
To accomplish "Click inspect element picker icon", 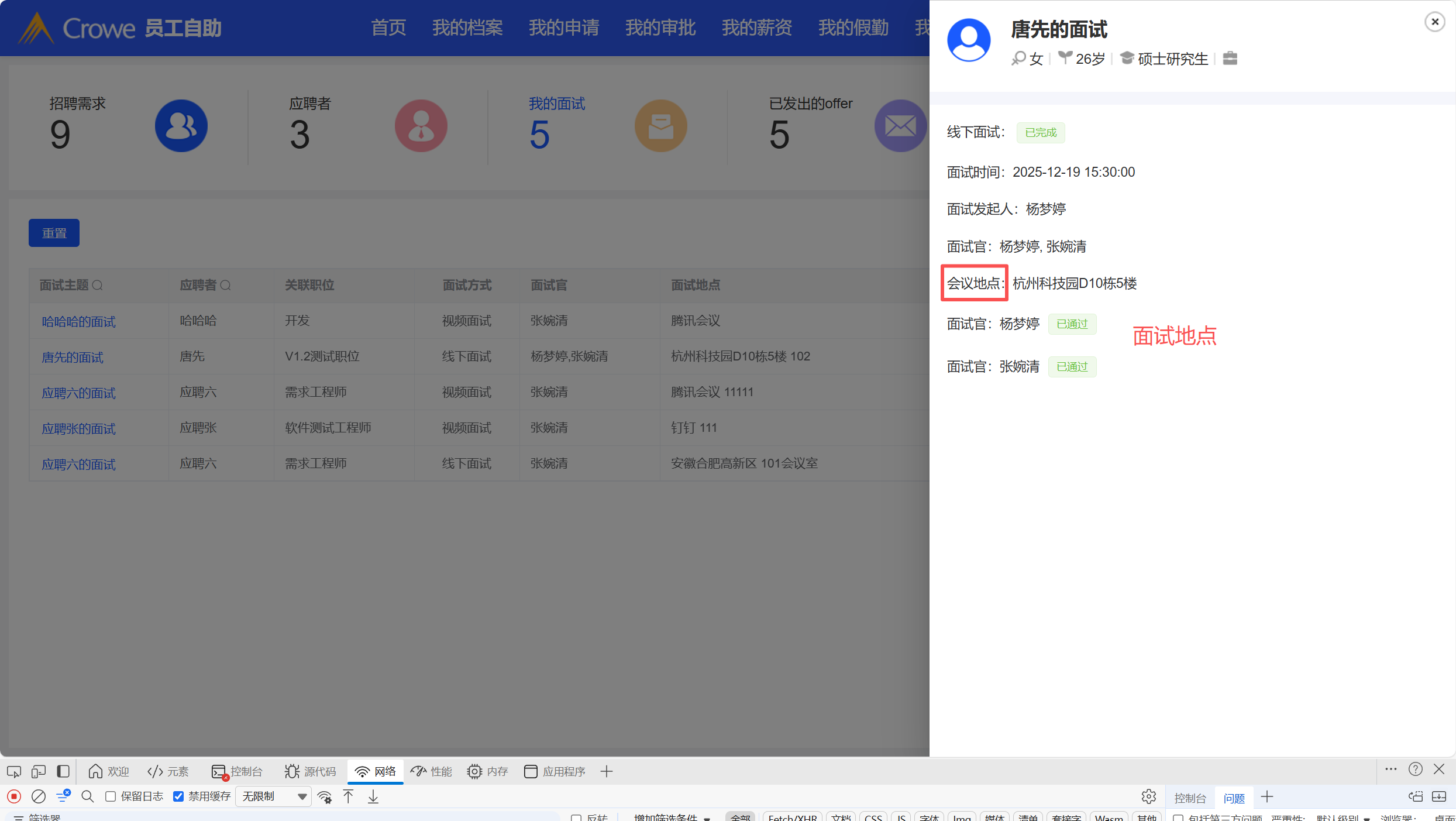I will tap(14, 771).
